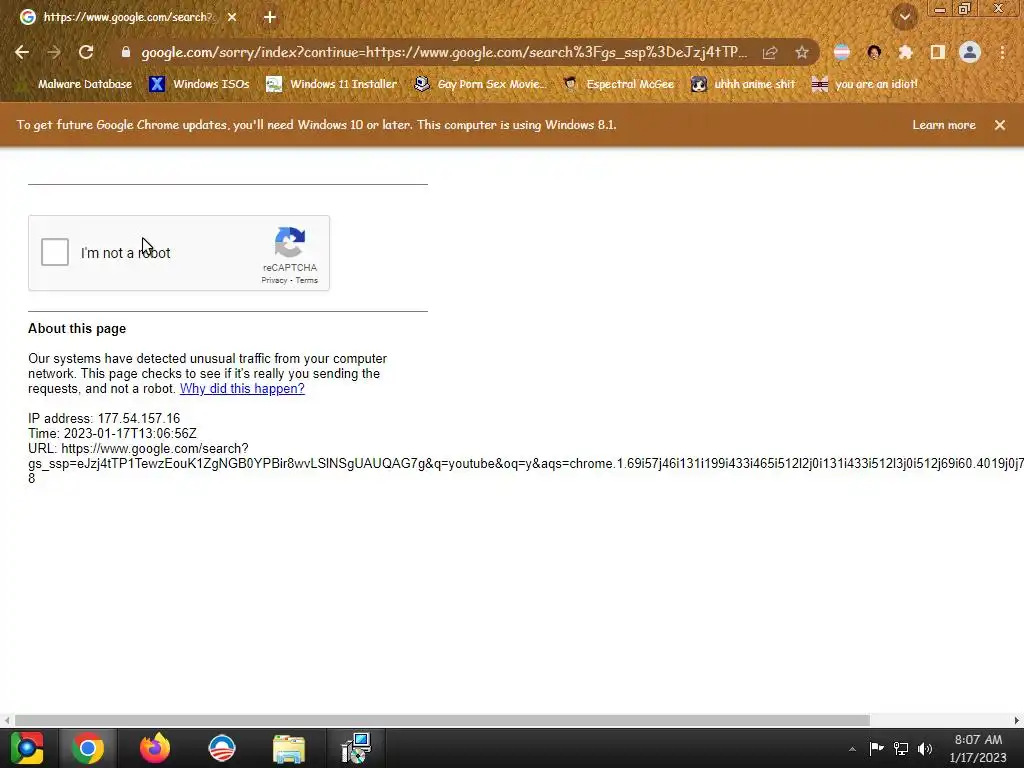
Task: Open network status tray icon
Action: [901, 748]
